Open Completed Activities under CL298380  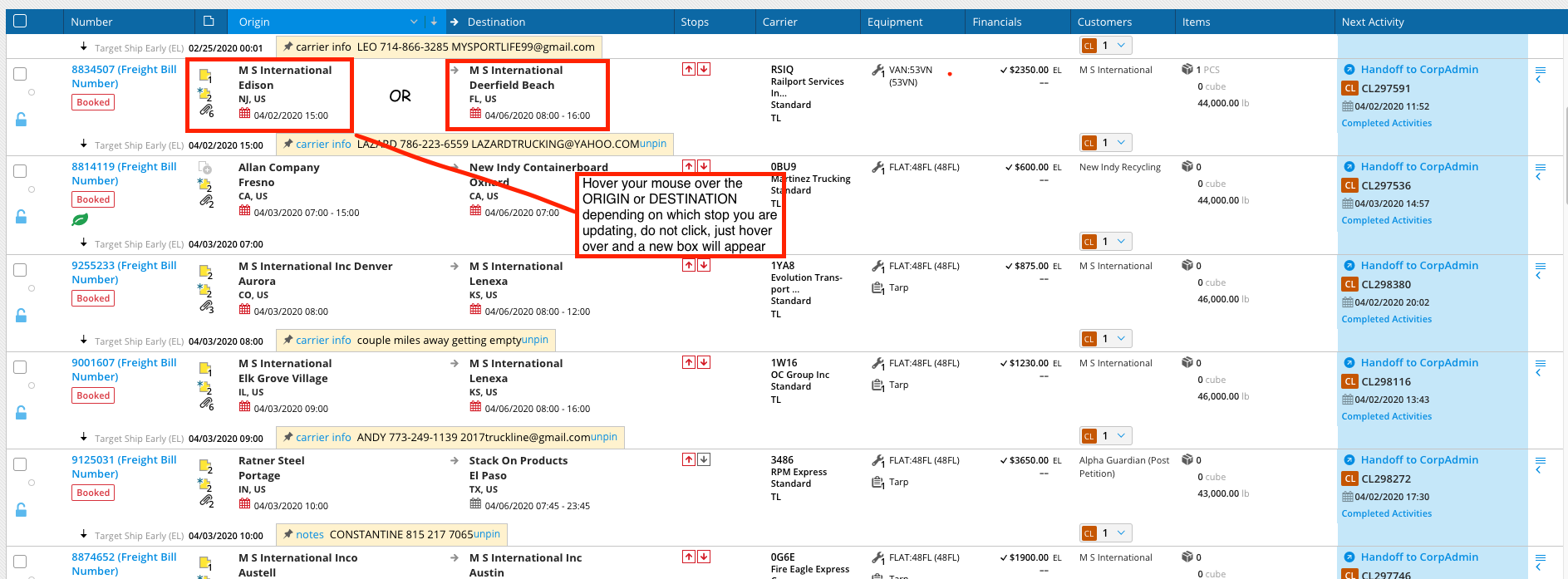coord(1386,319)
